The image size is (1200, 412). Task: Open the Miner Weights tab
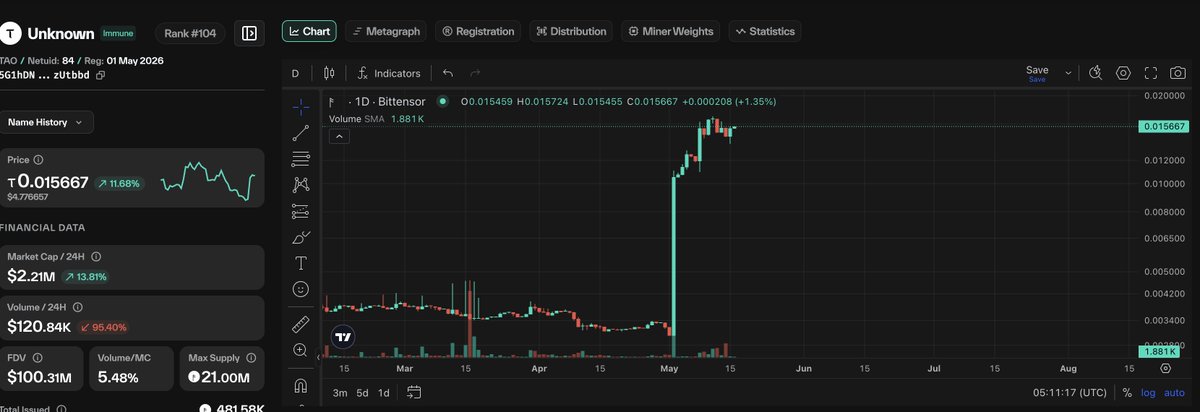pyautogui.click(x=671, y=31)
